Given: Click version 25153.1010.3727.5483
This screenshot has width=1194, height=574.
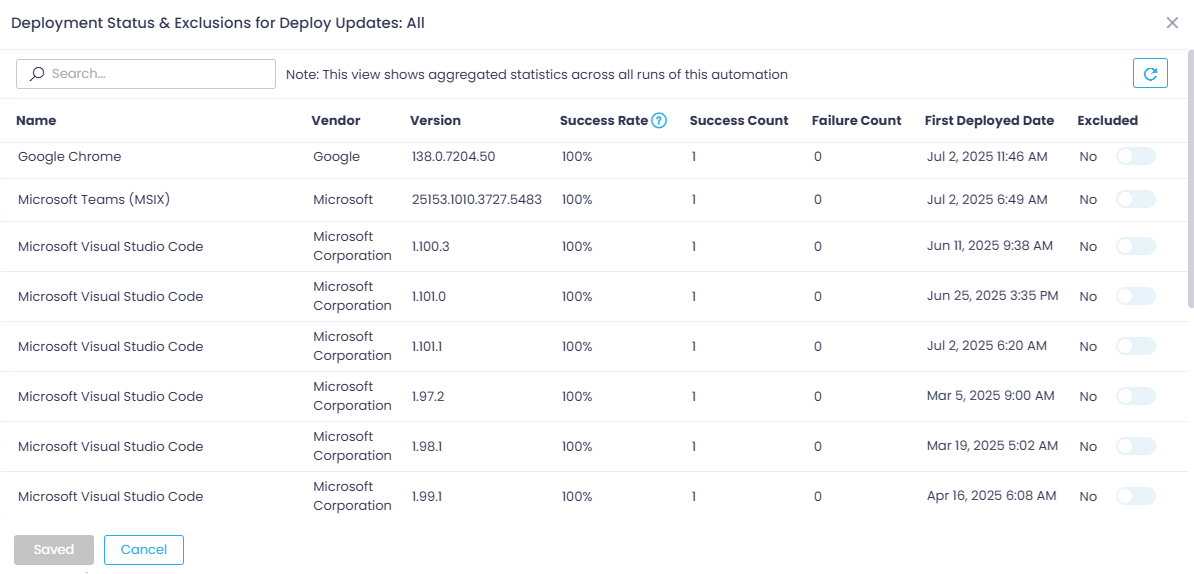Looking at the screenshot, I should point(477,199).
